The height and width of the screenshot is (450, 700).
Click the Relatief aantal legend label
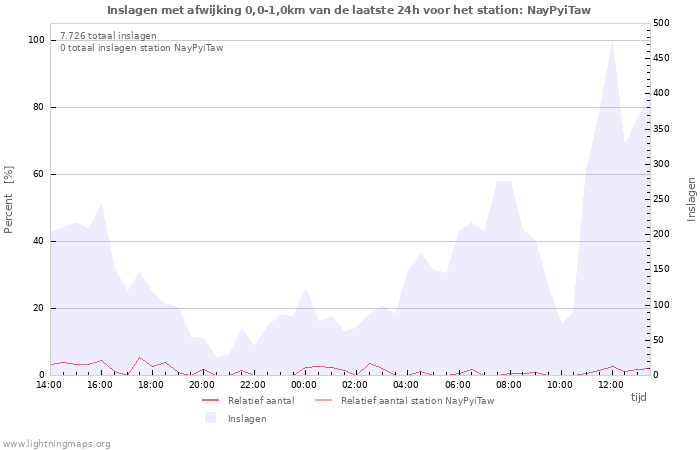[261, 401]
